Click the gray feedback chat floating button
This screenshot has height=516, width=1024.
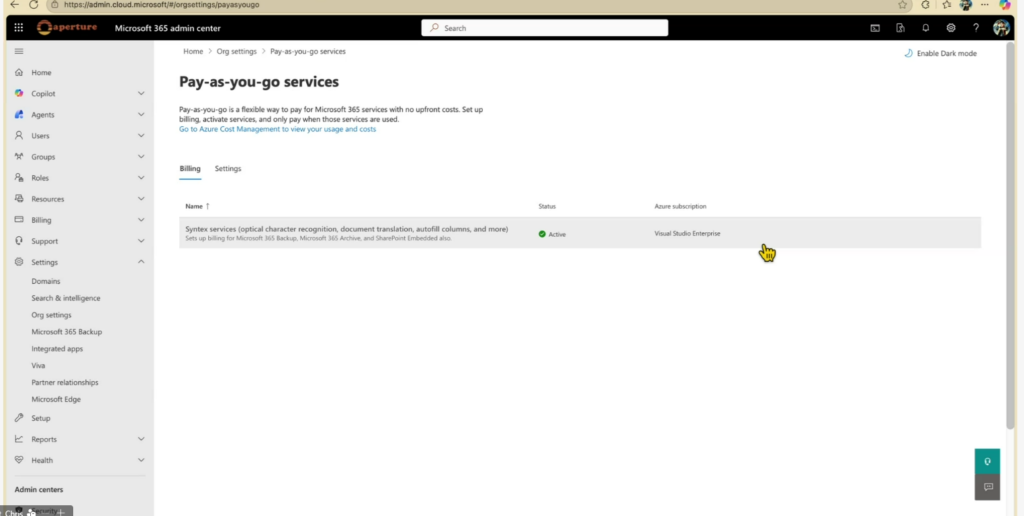[x=987, y=487]
